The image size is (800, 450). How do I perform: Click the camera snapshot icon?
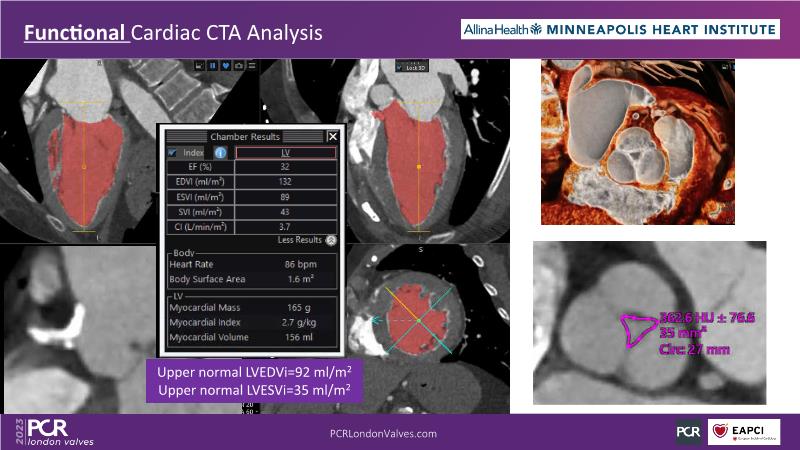click(x=241, y=66)
